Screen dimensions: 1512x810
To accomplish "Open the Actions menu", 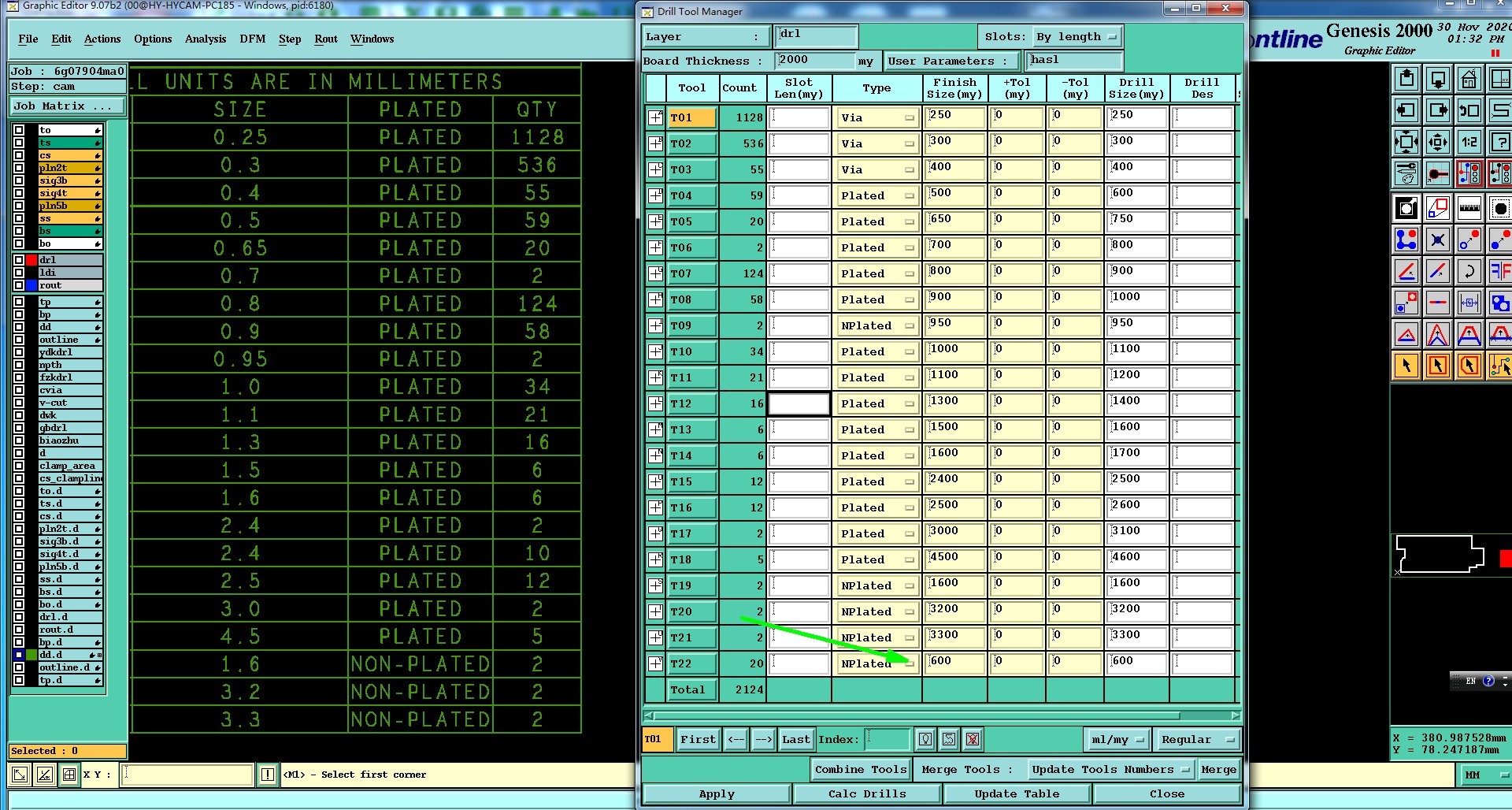I will [102, 39].
